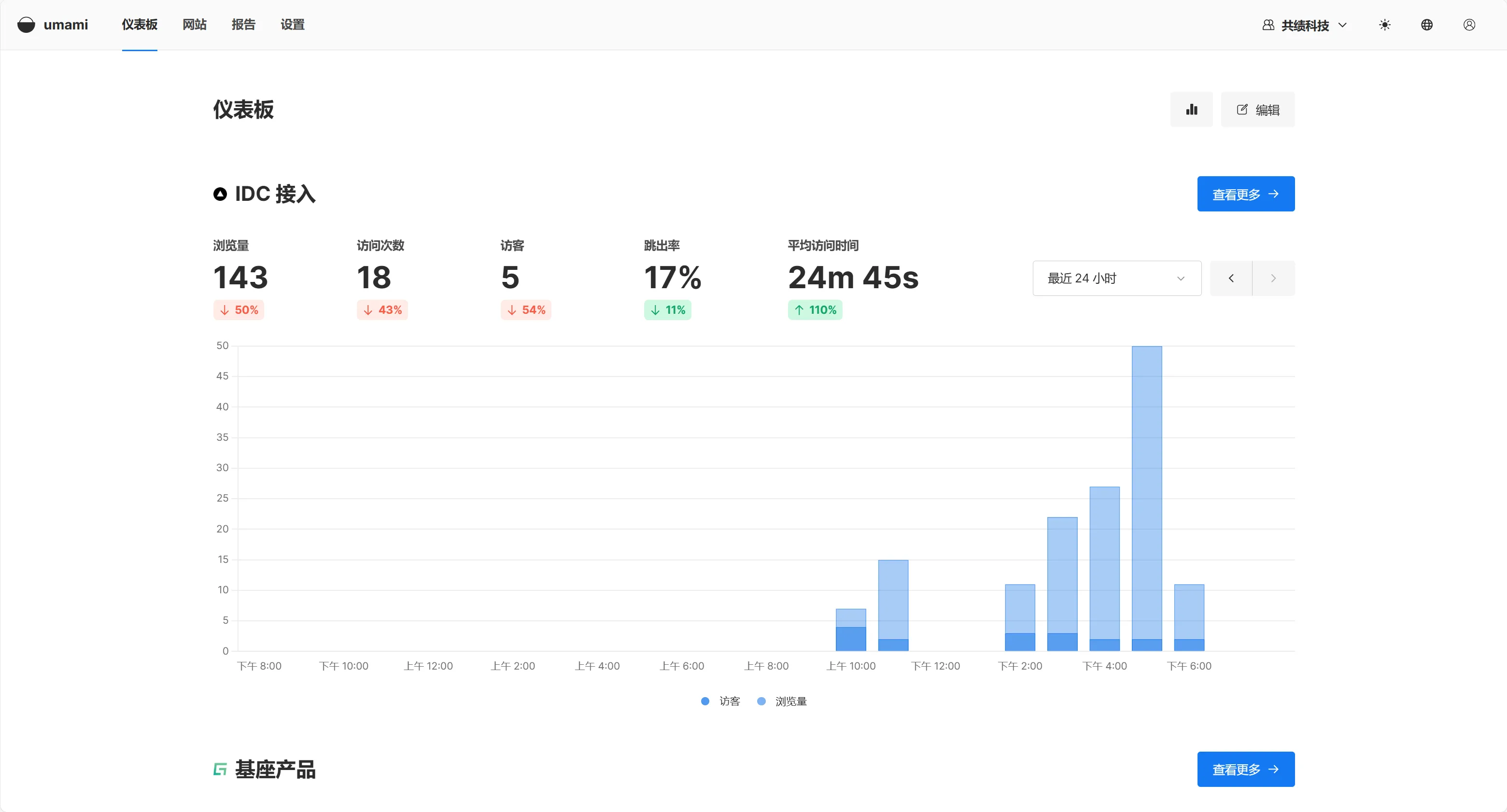
Task: Go to previous period with left chevron
Action: 1231,279
